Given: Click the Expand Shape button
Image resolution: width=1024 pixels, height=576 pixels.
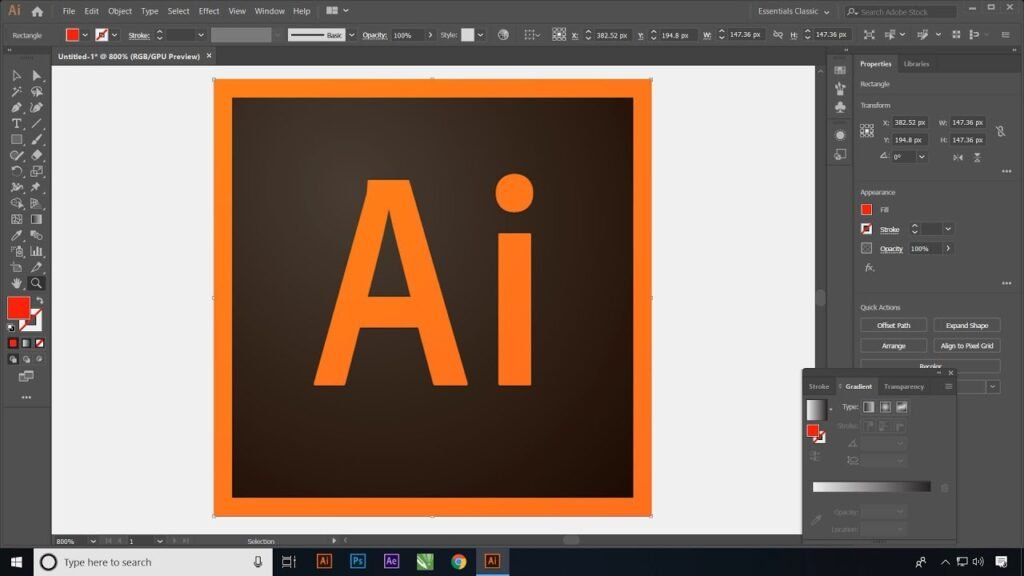Looking at the screenshot, I should 967,325.
